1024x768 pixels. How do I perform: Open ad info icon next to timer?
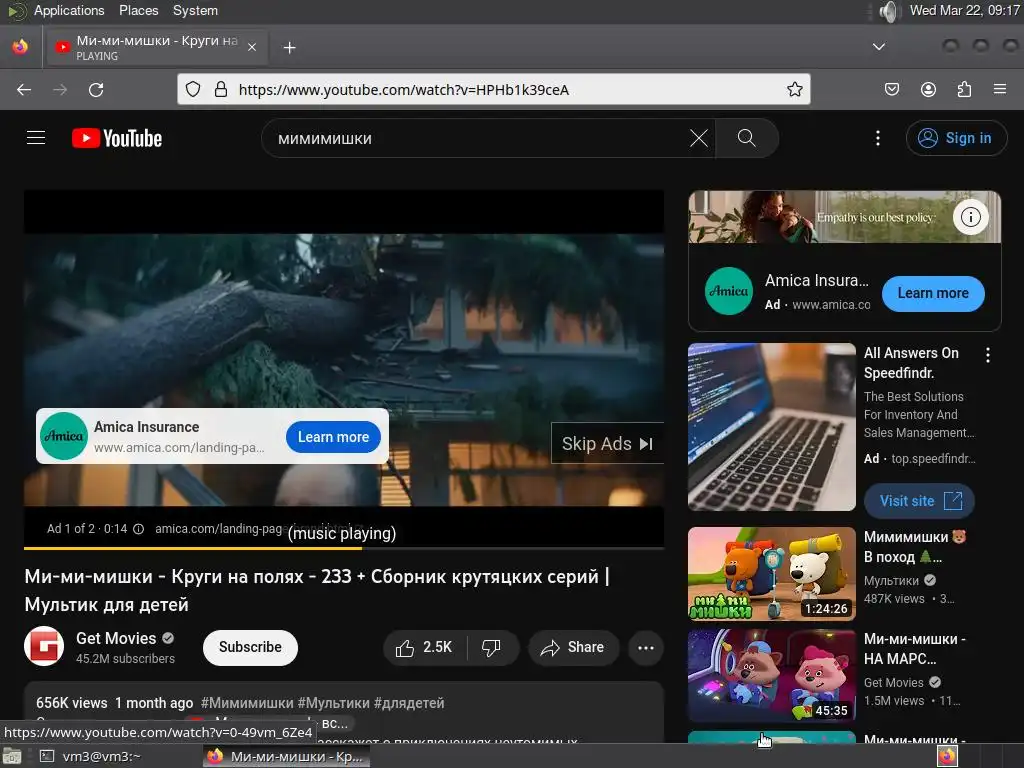[138, 529]
